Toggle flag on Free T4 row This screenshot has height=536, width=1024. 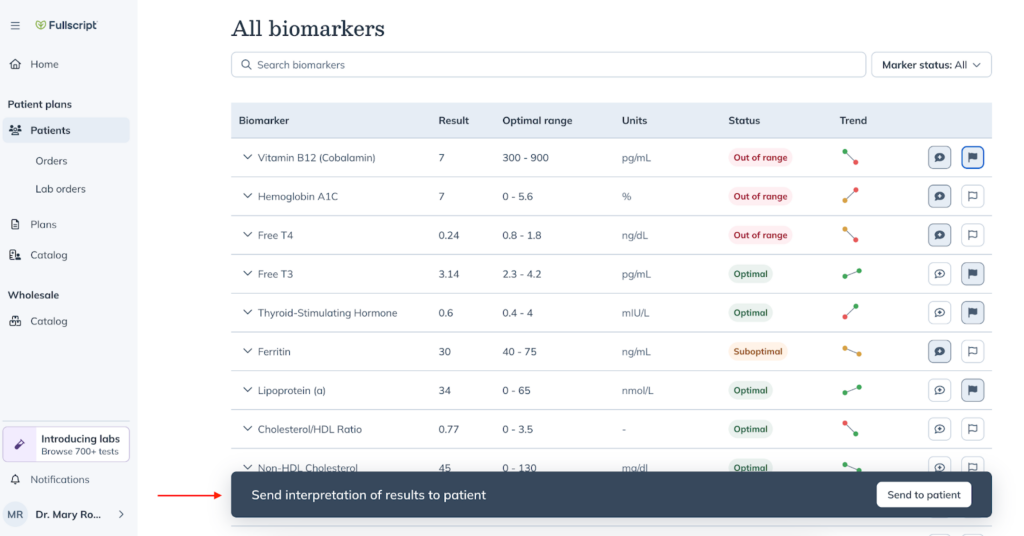pyautogui.click(x=972, y=235)
